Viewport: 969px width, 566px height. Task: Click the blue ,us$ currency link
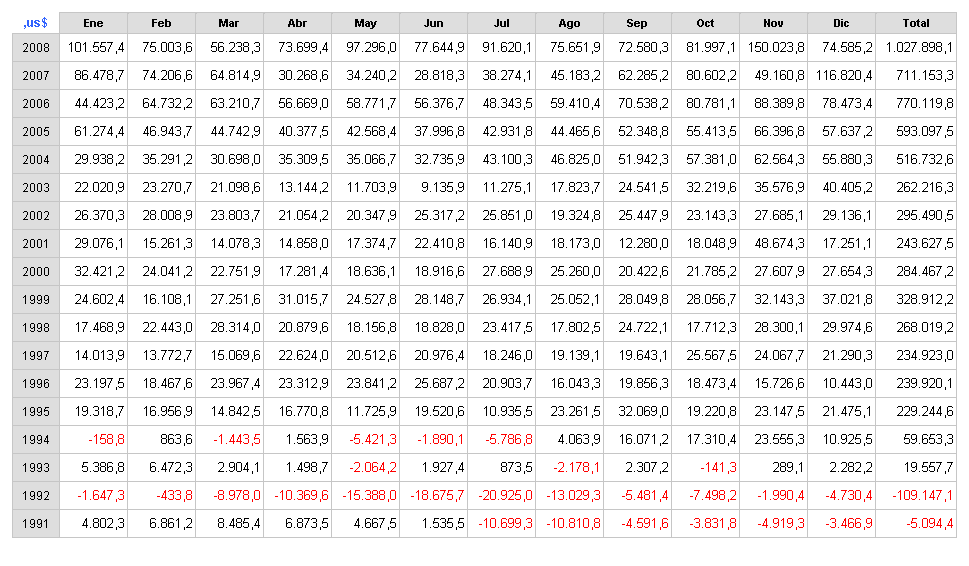click(35, 23)
